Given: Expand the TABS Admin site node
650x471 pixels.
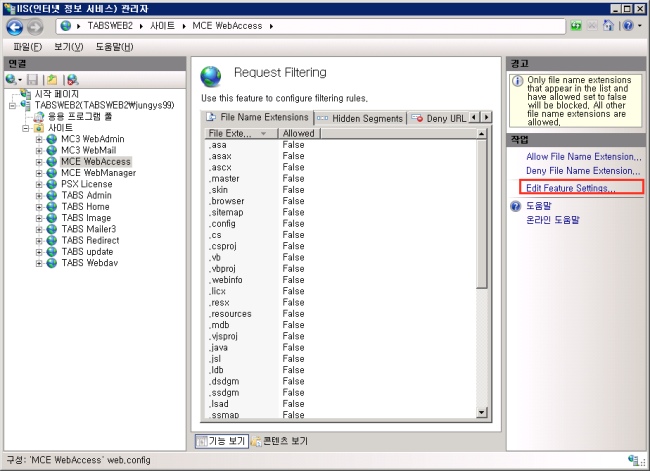Looking at the screenshot, I should (39, 196).
